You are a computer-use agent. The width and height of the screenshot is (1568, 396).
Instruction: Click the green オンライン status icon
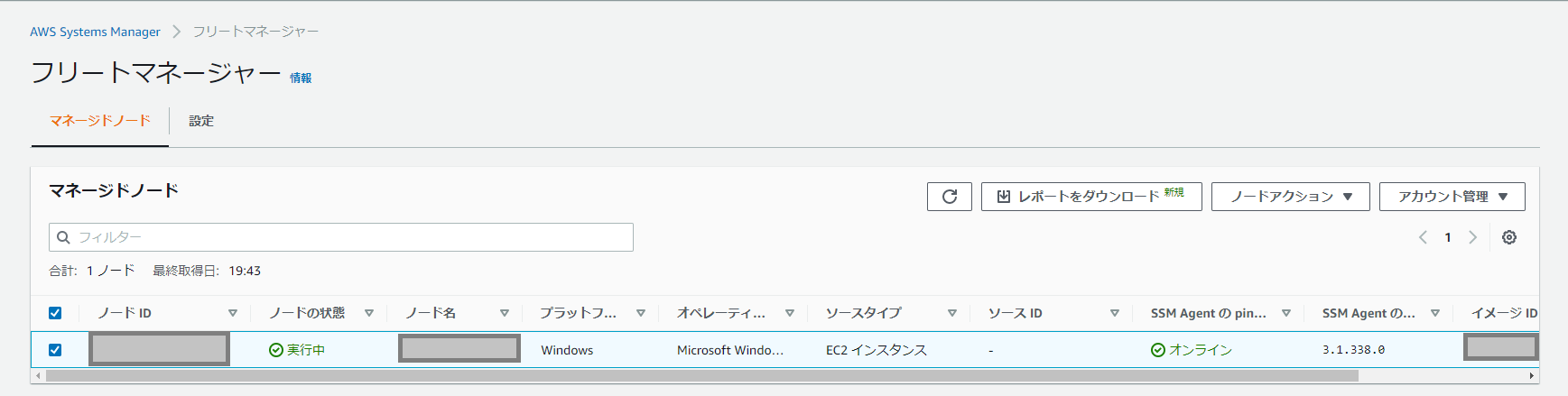(x=1158, y=350)
